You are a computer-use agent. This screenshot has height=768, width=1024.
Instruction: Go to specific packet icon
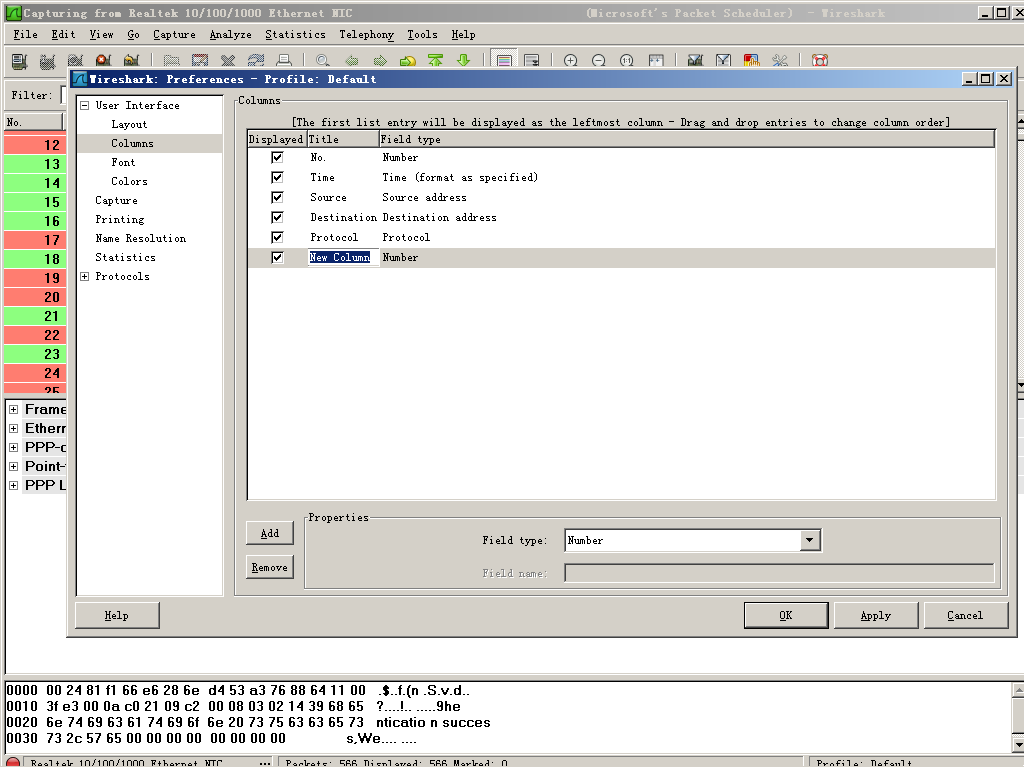[408, 61]
